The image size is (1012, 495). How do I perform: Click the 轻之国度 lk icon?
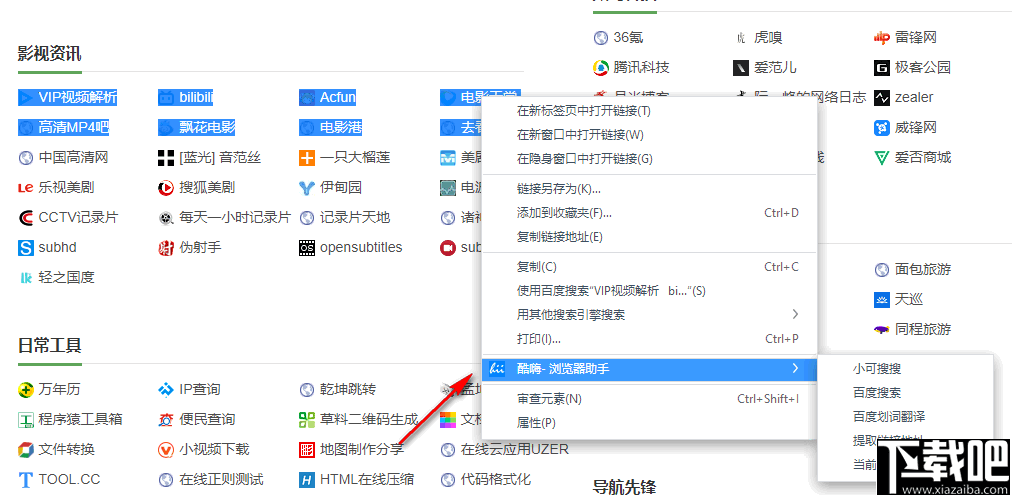click(26, 278)
